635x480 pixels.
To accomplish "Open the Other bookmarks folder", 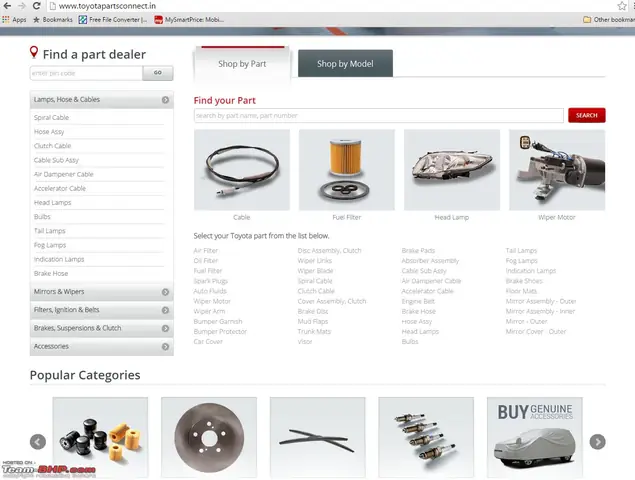I will (609, 19).
